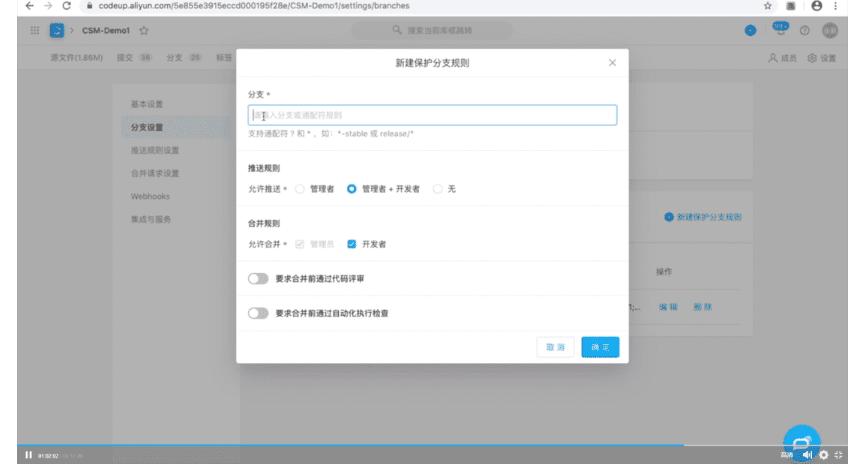Image resolution: width=854 pixels, height=465 pixels.
Task: Enable 要求合并前通过自动化执行检查 switch
Action: 258,313
